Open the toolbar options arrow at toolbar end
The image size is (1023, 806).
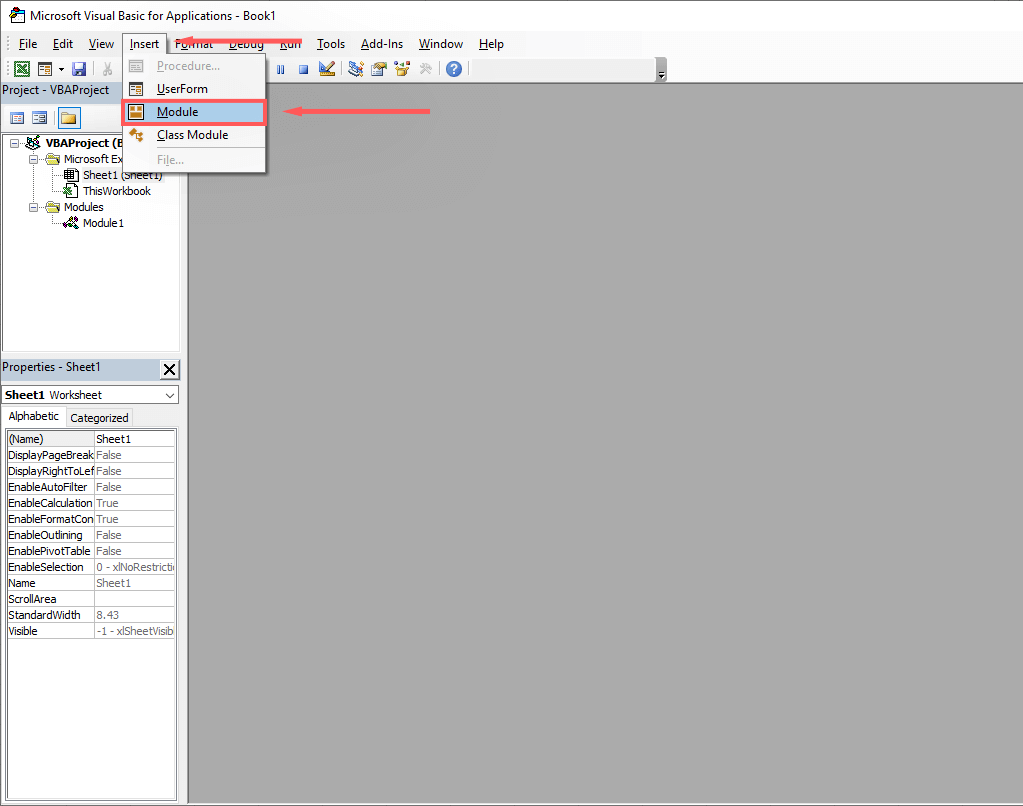[x=661, y=70]
